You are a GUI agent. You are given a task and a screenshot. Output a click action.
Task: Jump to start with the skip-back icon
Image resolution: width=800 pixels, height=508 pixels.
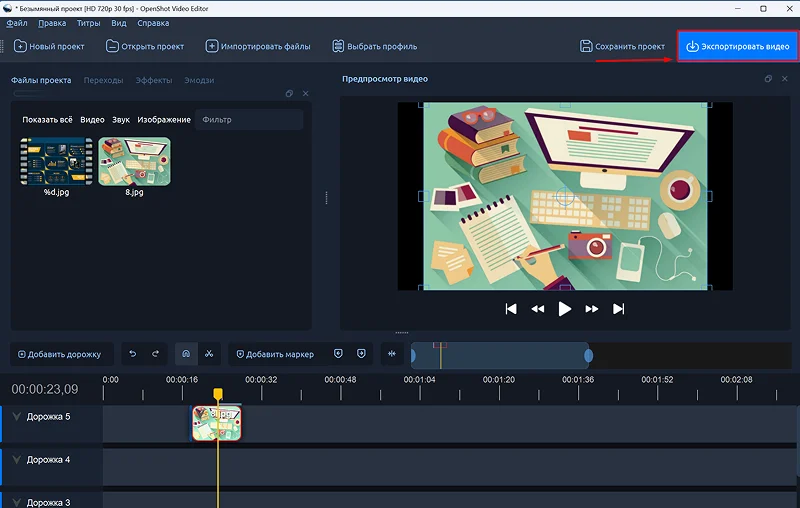(x=511, y=309)
